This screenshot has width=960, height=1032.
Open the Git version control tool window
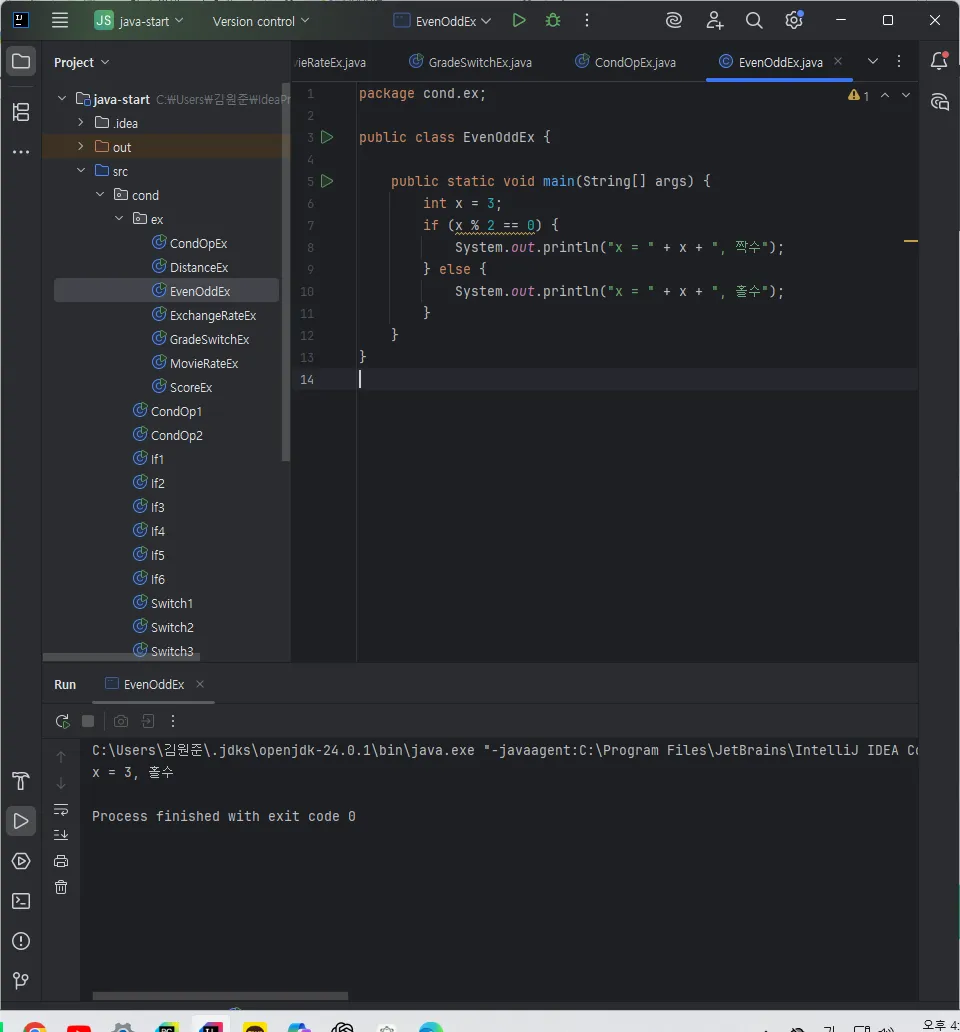tap(21, 981)
